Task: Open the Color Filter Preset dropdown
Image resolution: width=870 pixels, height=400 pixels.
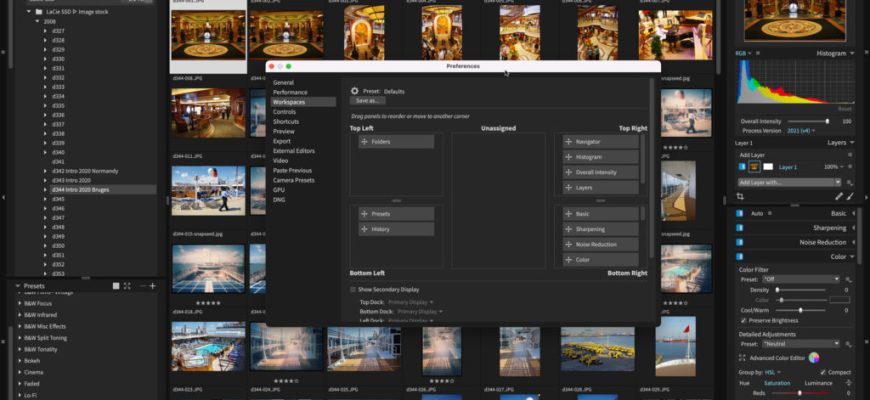Action: click(x=801, y=280)
